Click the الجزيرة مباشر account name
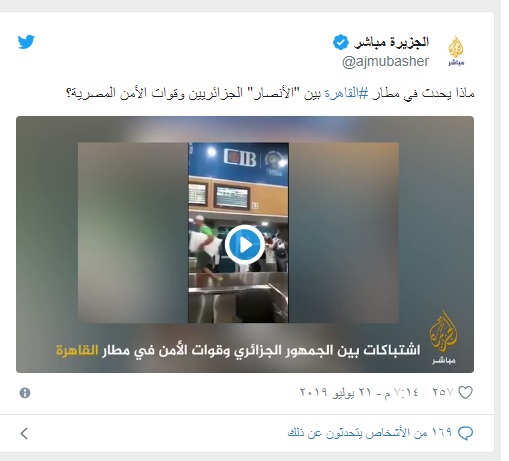509x461 pixels. 391,42
